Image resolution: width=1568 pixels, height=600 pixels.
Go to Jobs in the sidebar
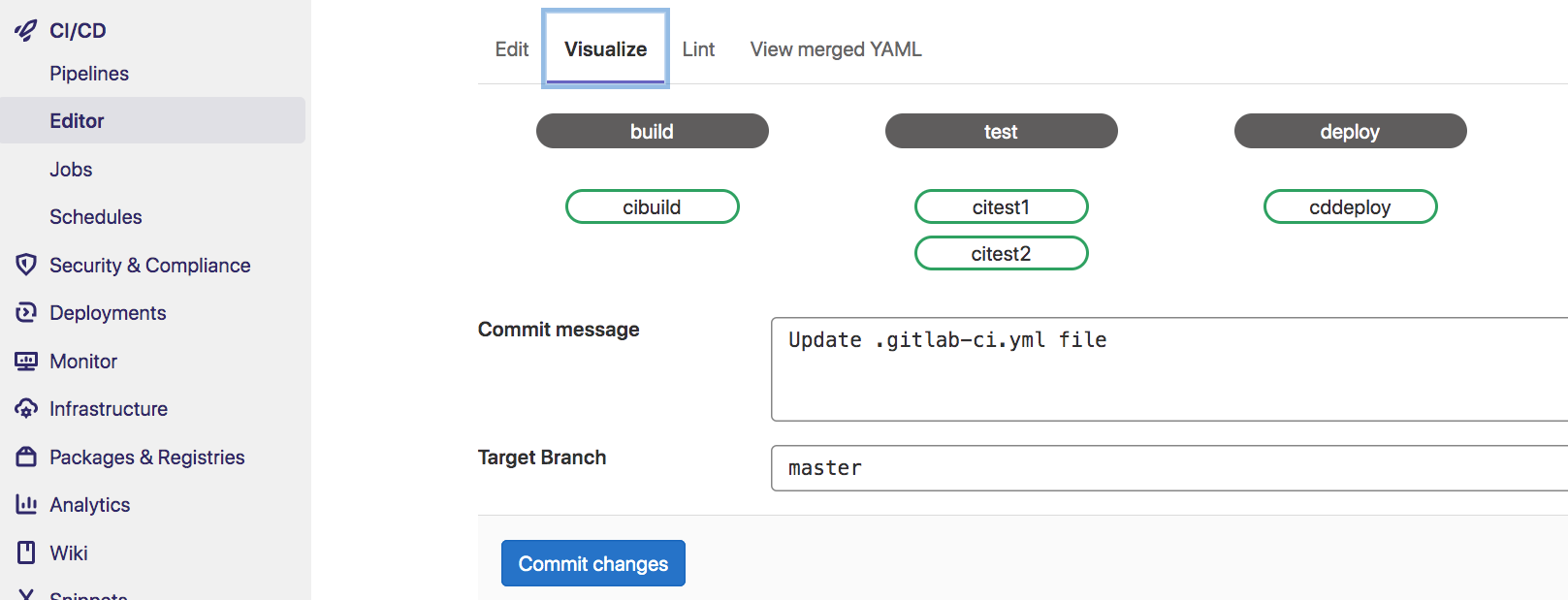(72, 170)
